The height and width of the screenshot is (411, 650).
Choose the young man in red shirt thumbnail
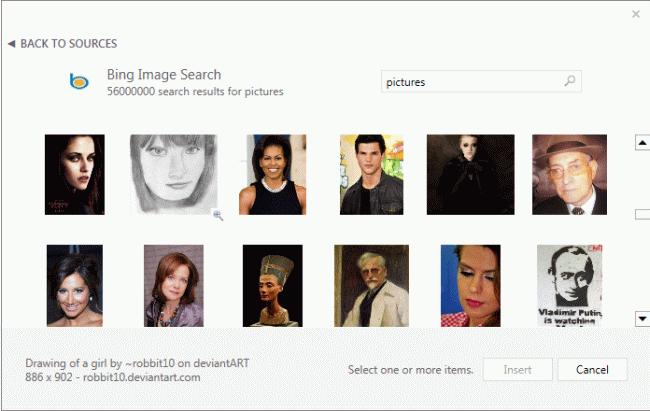click(371, 175)
